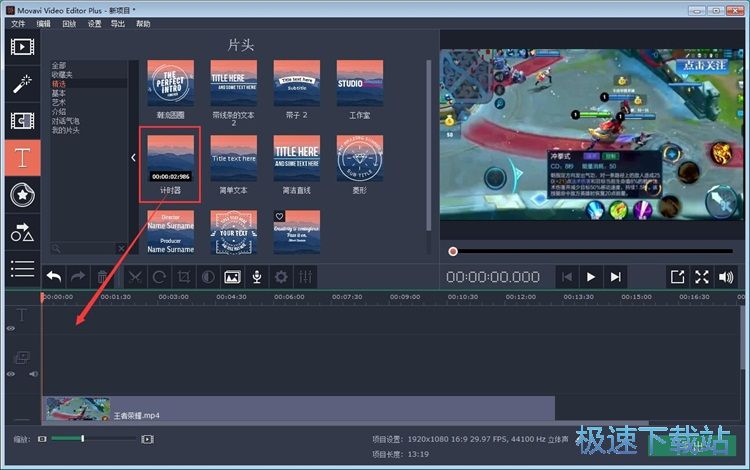Open the 文件 menu
Image resolution: width=750 pixels, height=470 pixels.
pos(18,23)
